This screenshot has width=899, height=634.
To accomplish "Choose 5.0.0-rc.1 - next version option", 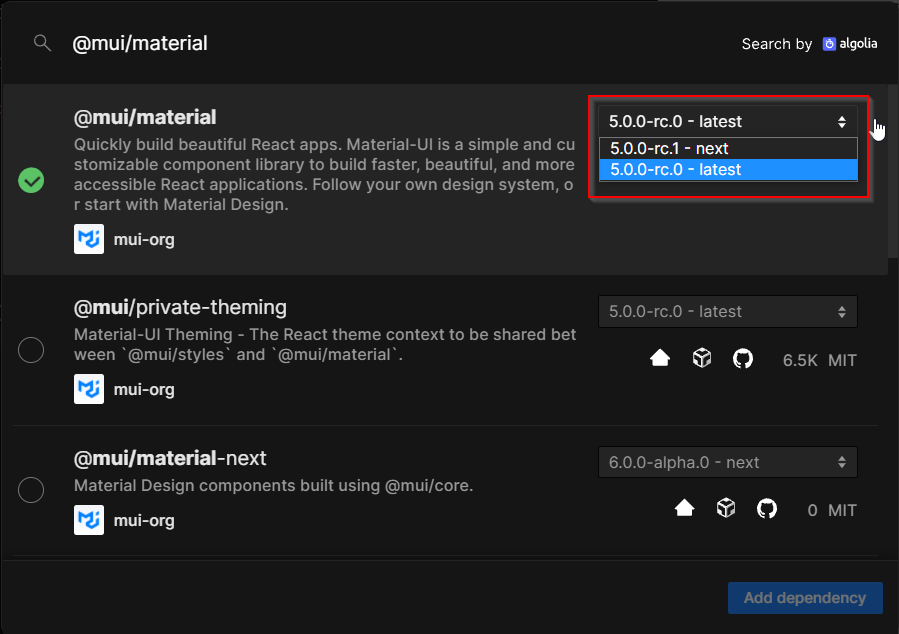I will point(728,148).
